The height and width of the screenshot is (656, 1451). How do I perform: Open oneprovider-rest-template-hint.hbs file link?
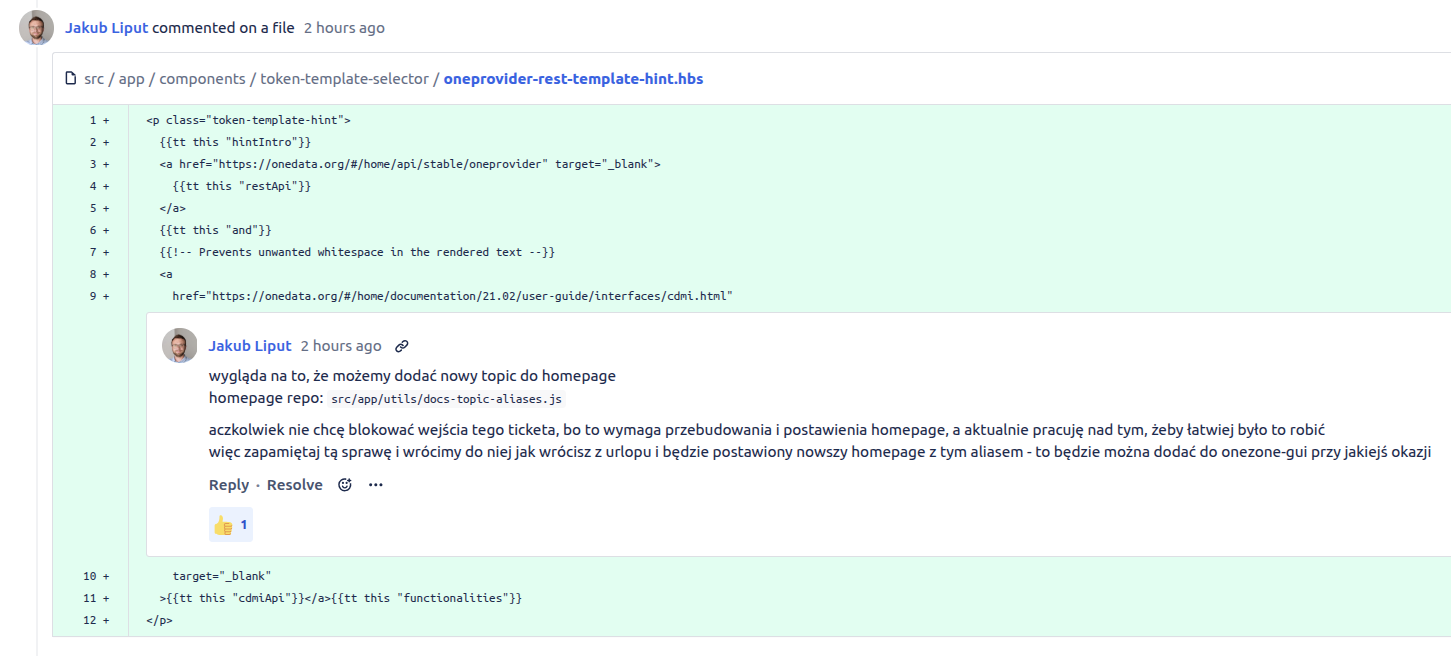click(573, 78)
